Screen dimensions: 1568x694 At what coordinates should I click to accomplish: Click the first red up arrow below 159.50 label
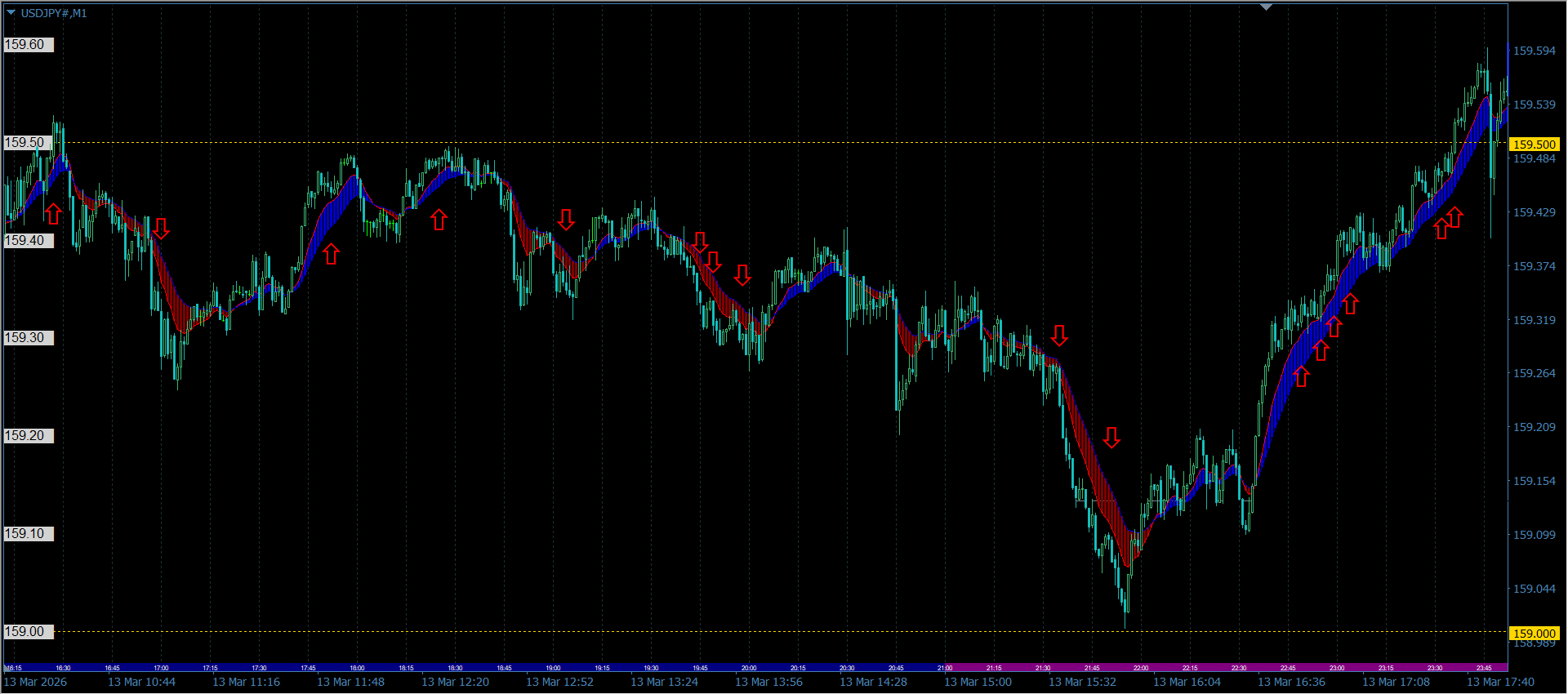(53, 214)
